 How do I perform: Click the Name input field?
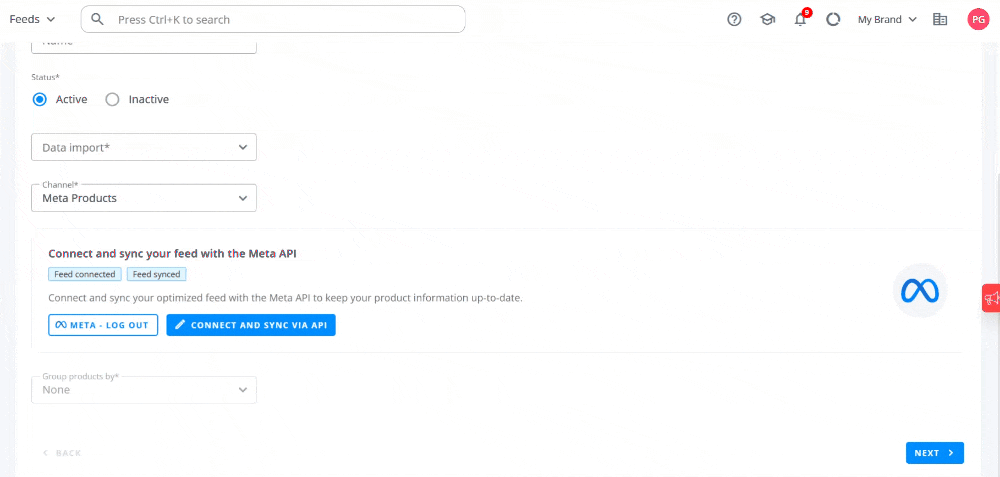tap(144, 47)
